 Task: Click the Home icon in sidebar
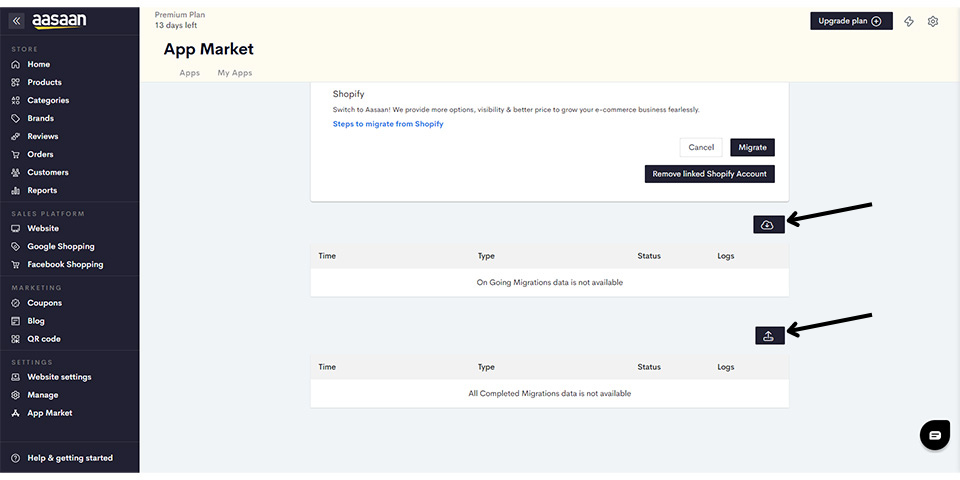[x=16, y=64]
